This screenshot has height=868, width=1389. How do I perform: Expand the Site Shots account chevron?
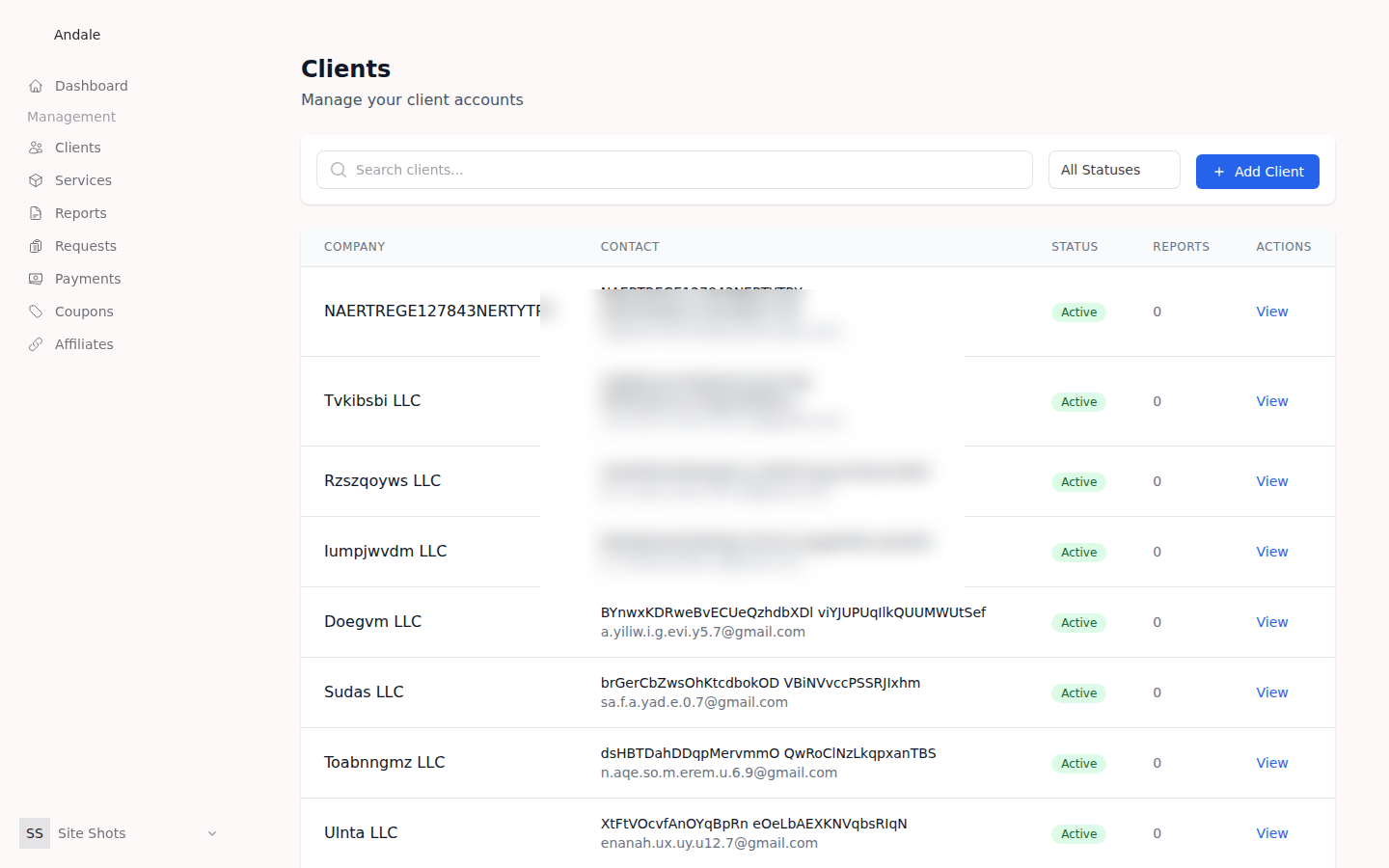point(212,833)
